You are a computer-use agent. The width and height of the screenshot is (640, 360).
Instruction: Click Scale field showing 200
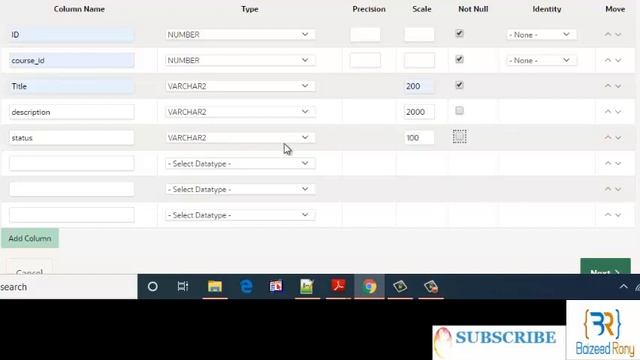pos(419,86)
